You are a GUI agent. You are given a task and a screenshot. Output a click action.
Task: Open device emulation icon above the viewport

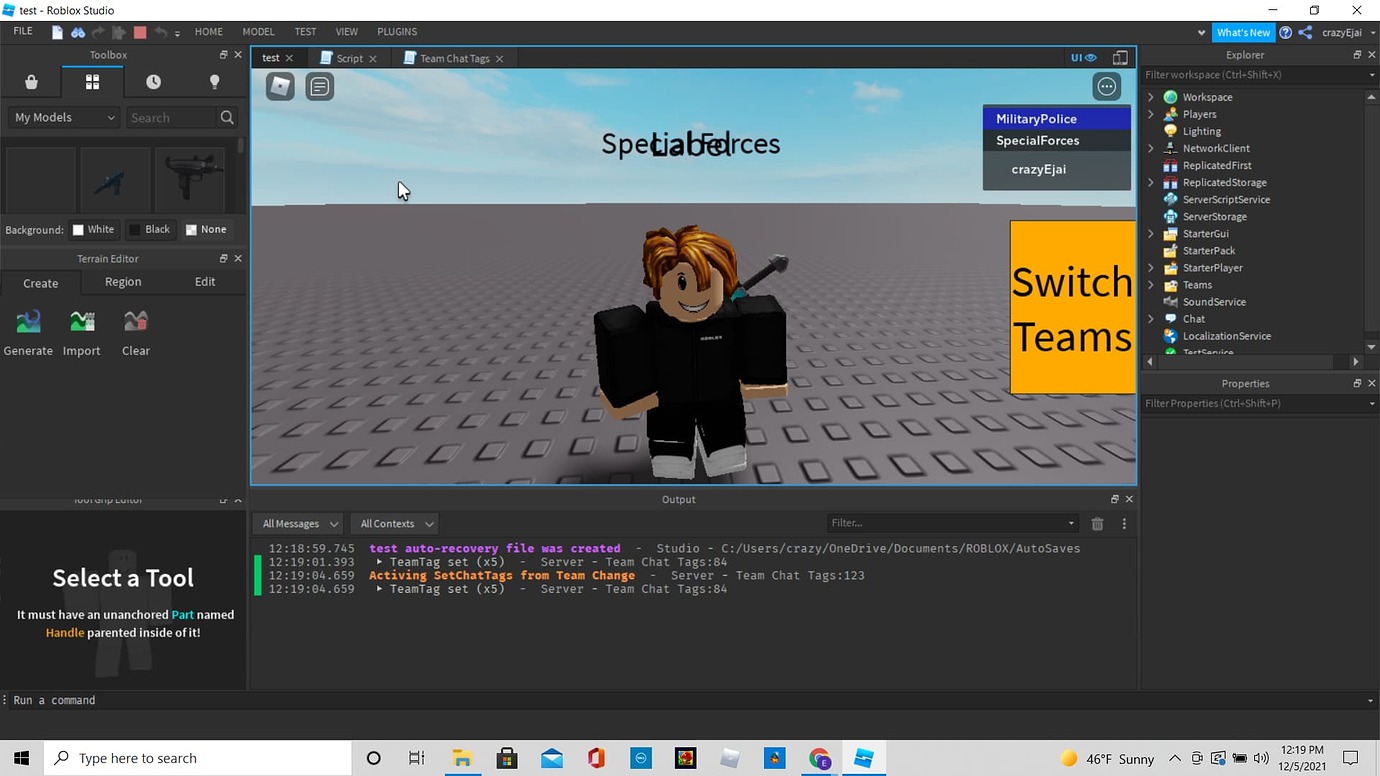[1120, 57]
